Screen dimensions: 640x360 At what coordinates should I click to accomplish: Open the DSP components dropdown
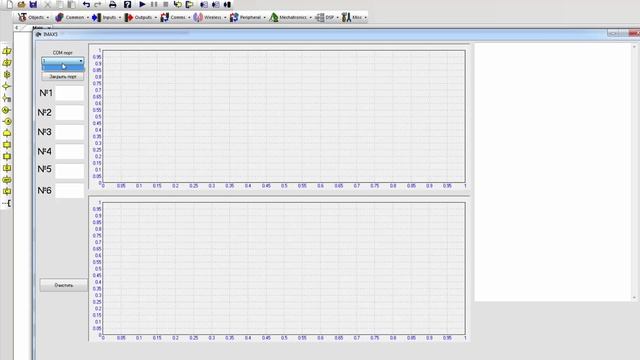[327, 17]
